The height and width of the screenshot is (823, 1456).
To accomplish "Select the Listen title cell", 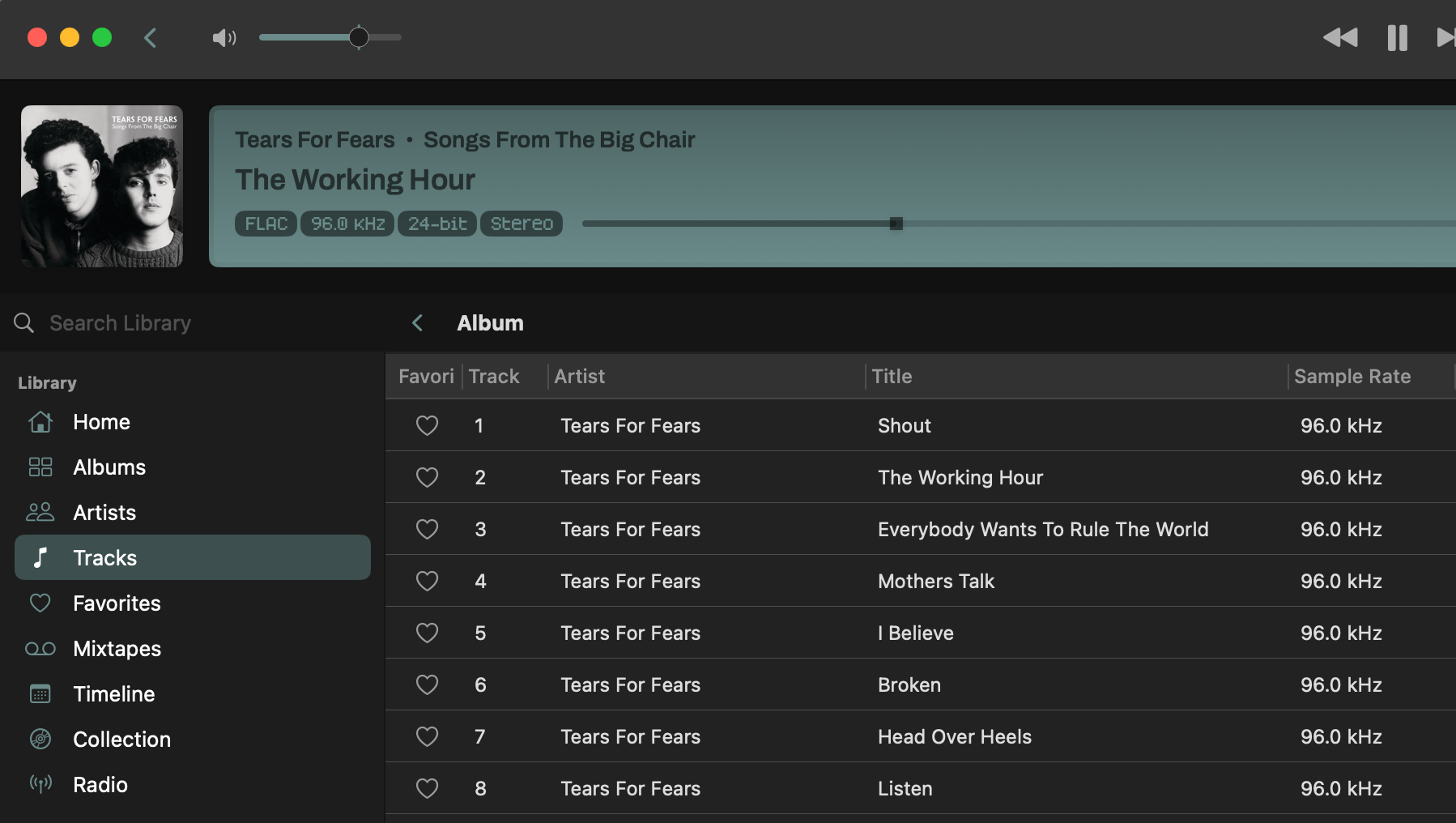I will click(x=905, y=789).
